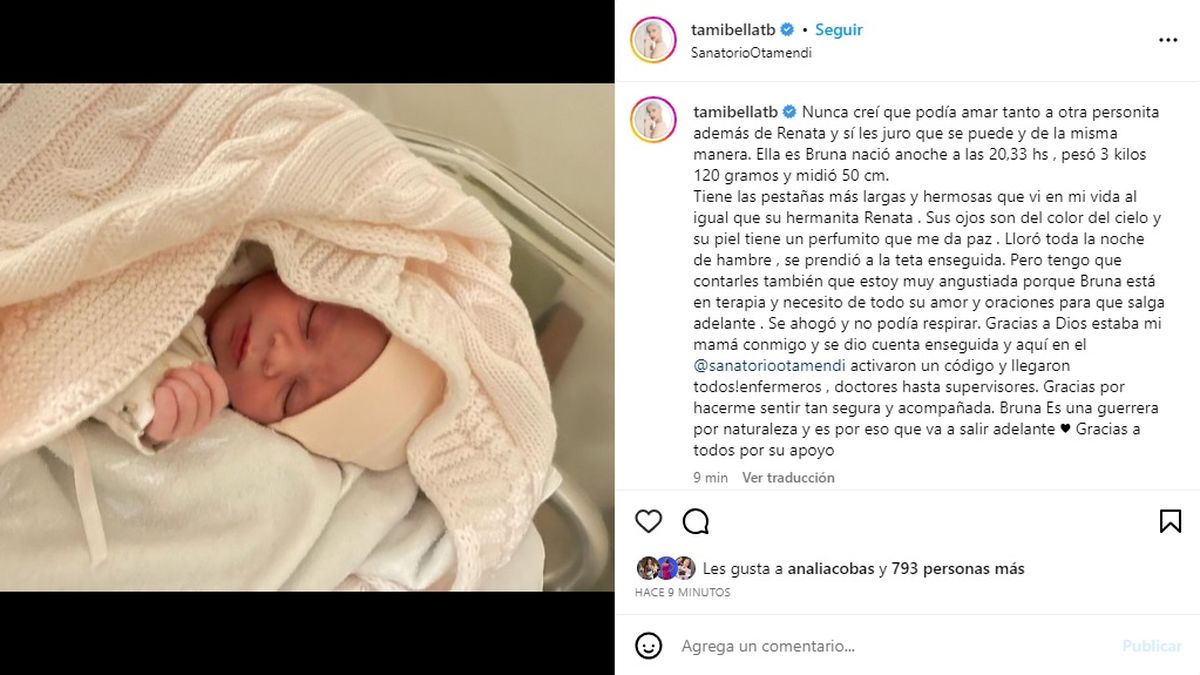Open tamibellatb username in header
Screen dimensions: 1200x675
734,30
